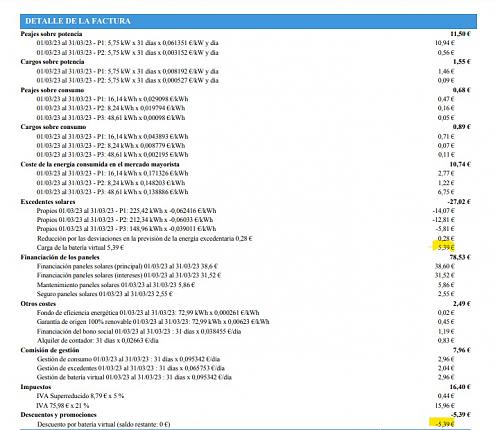Select the Peajes sobre potencia heading
This screenshot has width=500, height=430.
point(51,34)
